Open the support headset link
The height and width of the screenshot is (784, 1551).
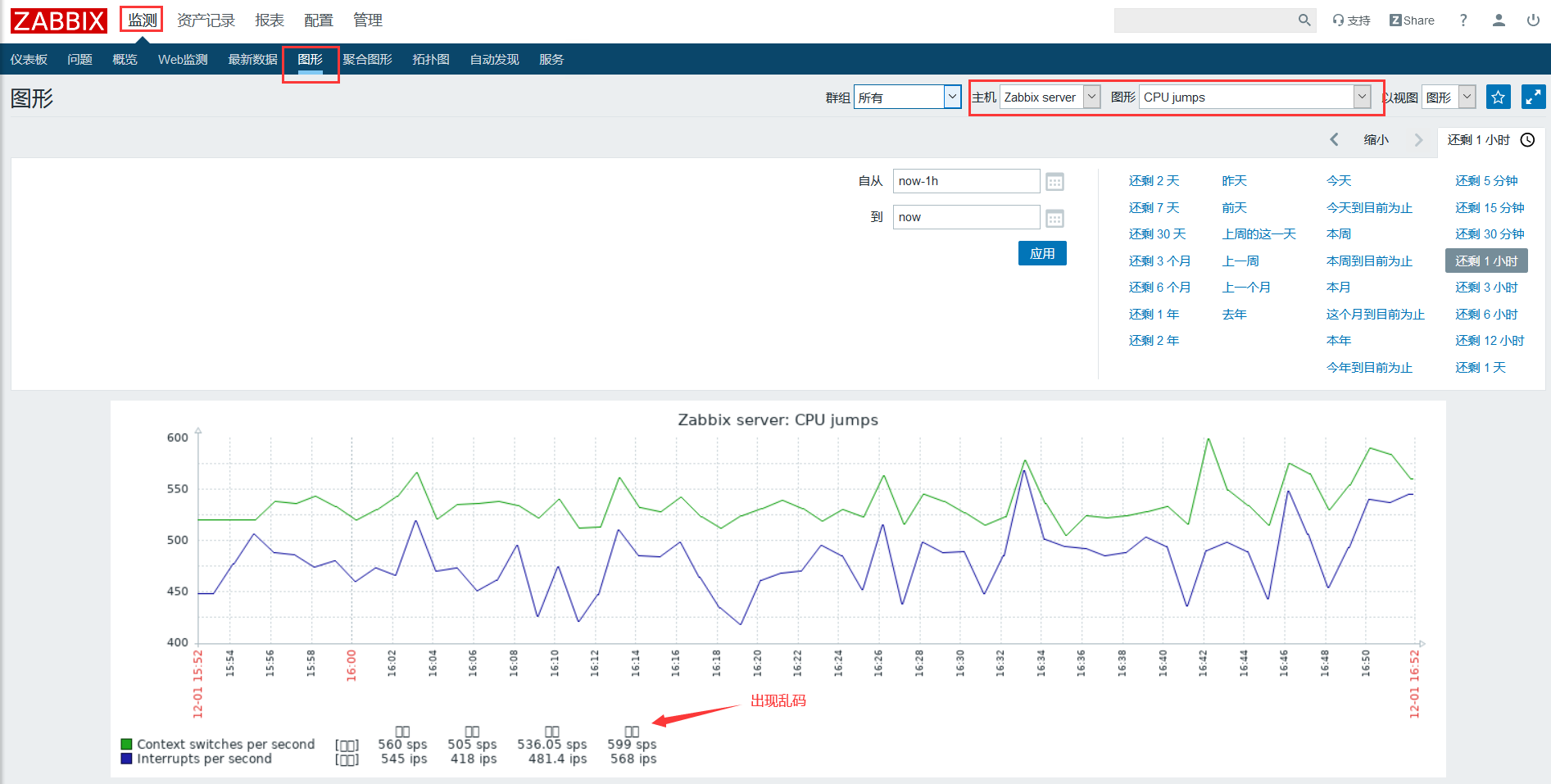1351,20
